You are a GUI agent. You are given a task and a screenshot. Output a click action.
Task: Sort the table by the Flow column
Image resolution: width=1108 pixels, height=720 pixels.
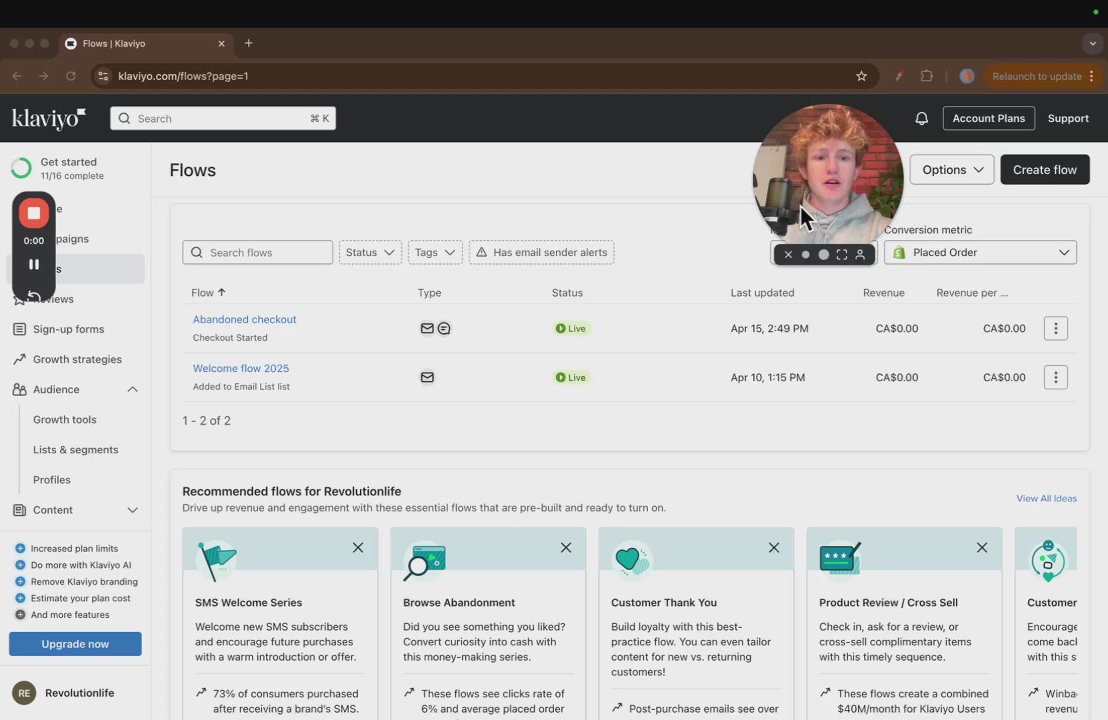208,293
